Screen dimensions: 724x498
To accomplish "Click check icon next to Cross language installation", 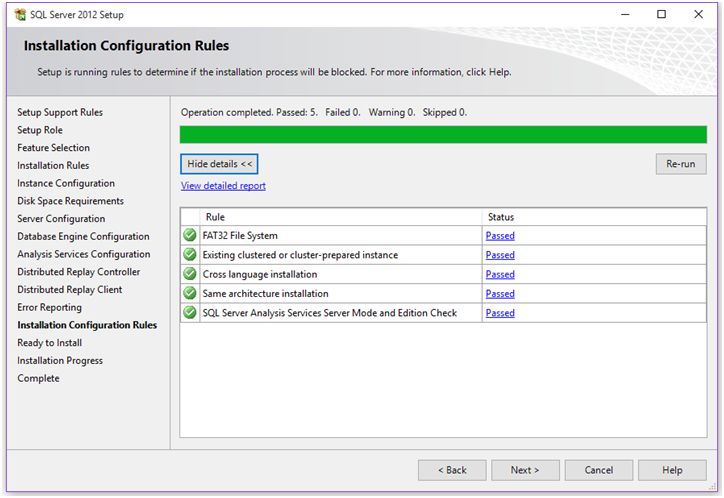I will (189, 274).
